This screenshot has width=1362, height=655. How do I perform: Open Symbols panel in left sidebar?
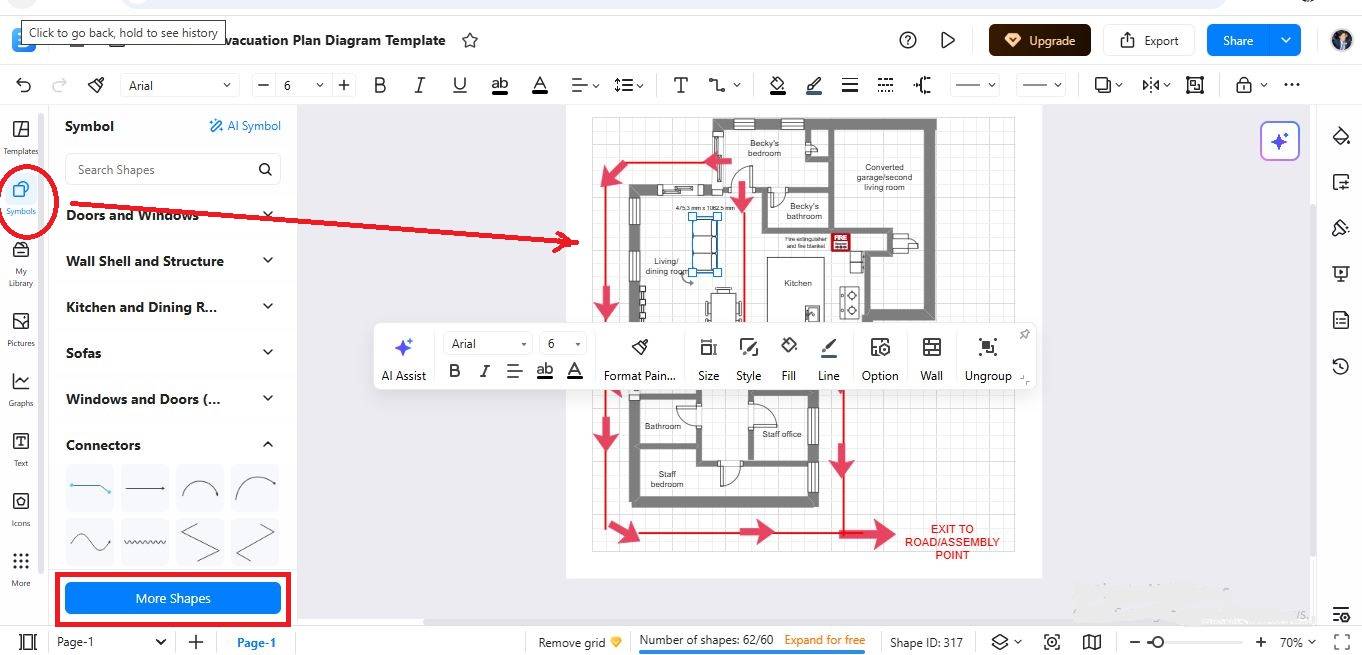click(20, 197)
